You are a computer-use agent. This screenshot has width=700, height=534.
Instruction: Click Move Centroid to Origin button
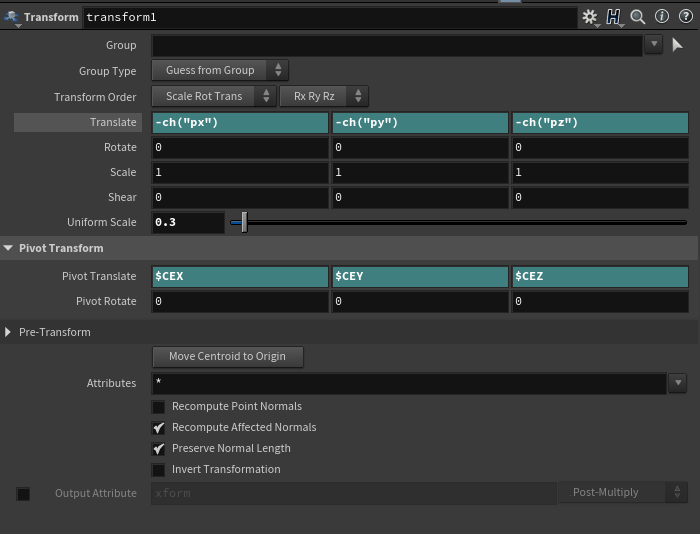click(x=228, y=357)
